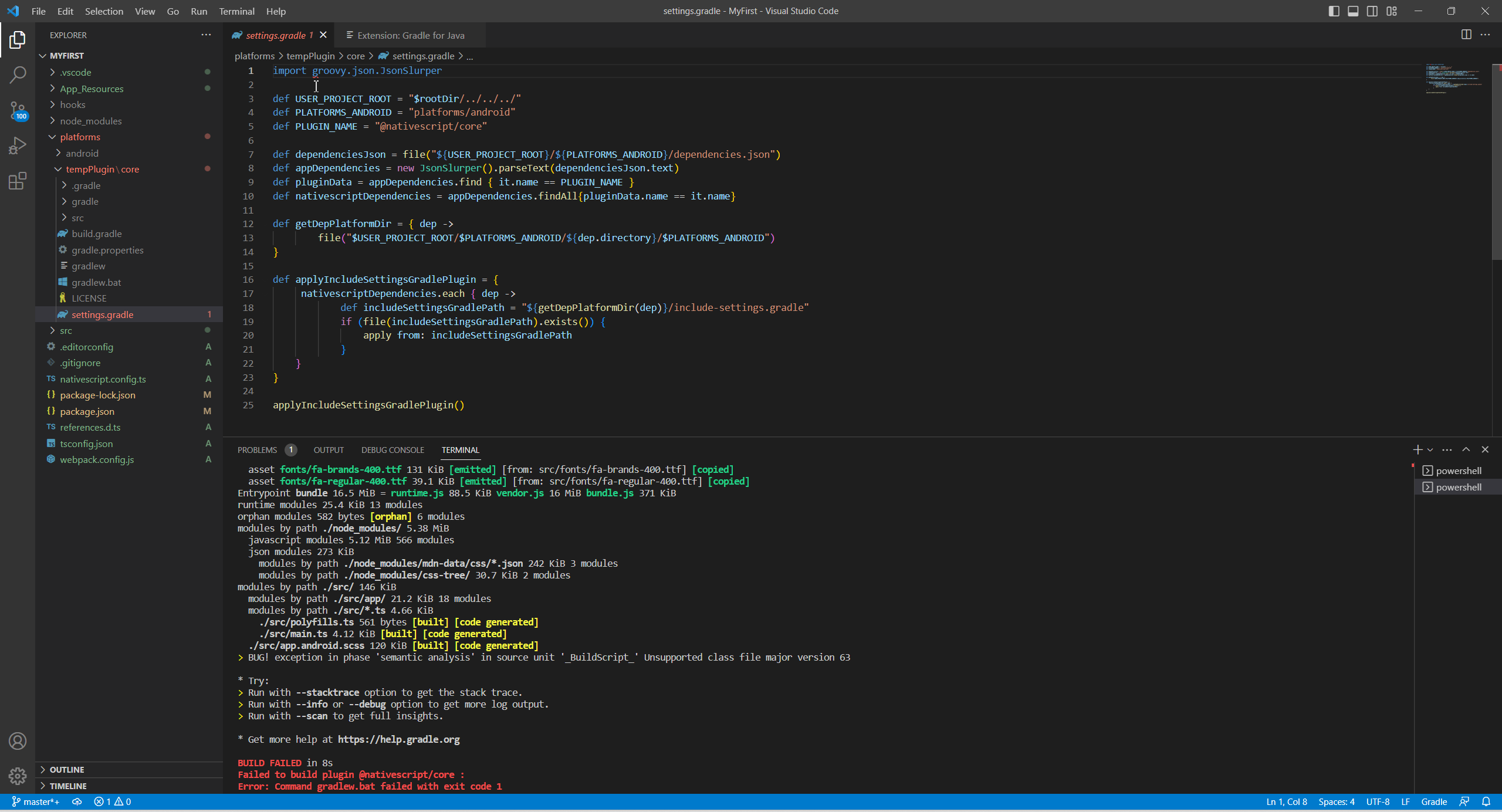Expand the node_modules folder
Screen dimensions: 1502x812
[x=91, y=121]
